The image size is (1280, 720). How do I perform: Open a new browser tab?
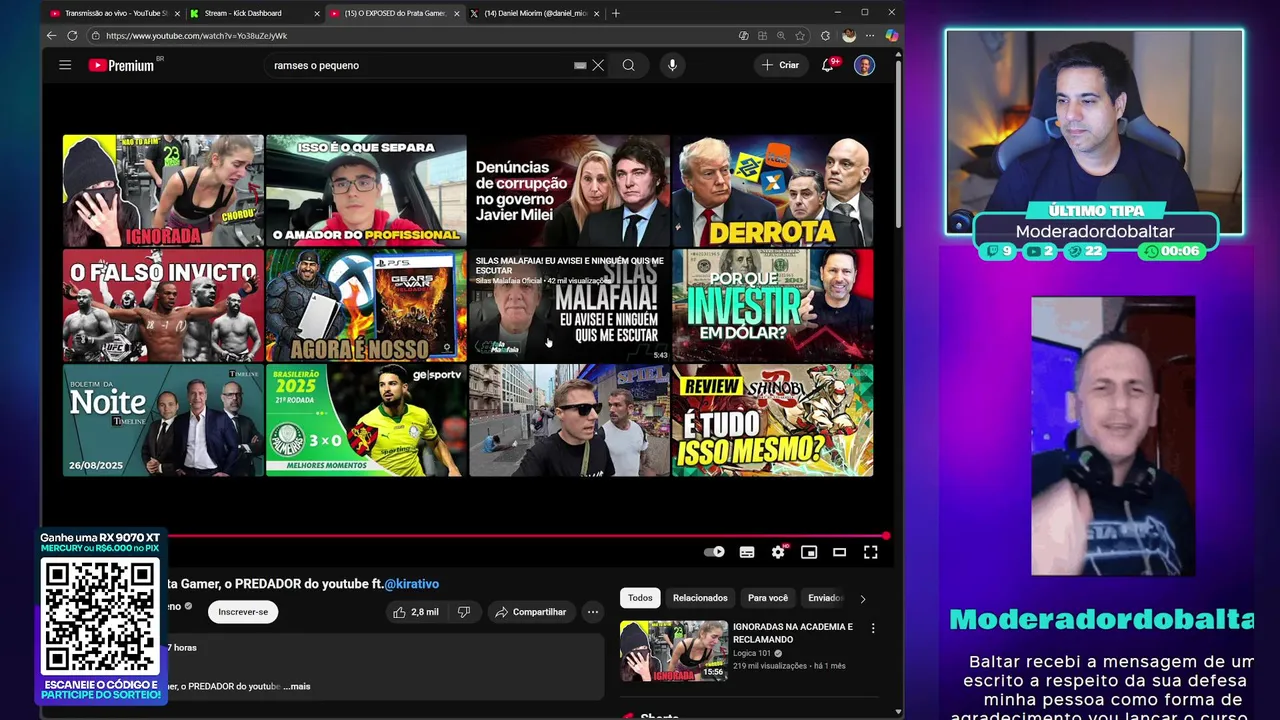pyautogui.click(x=616, y=13)
